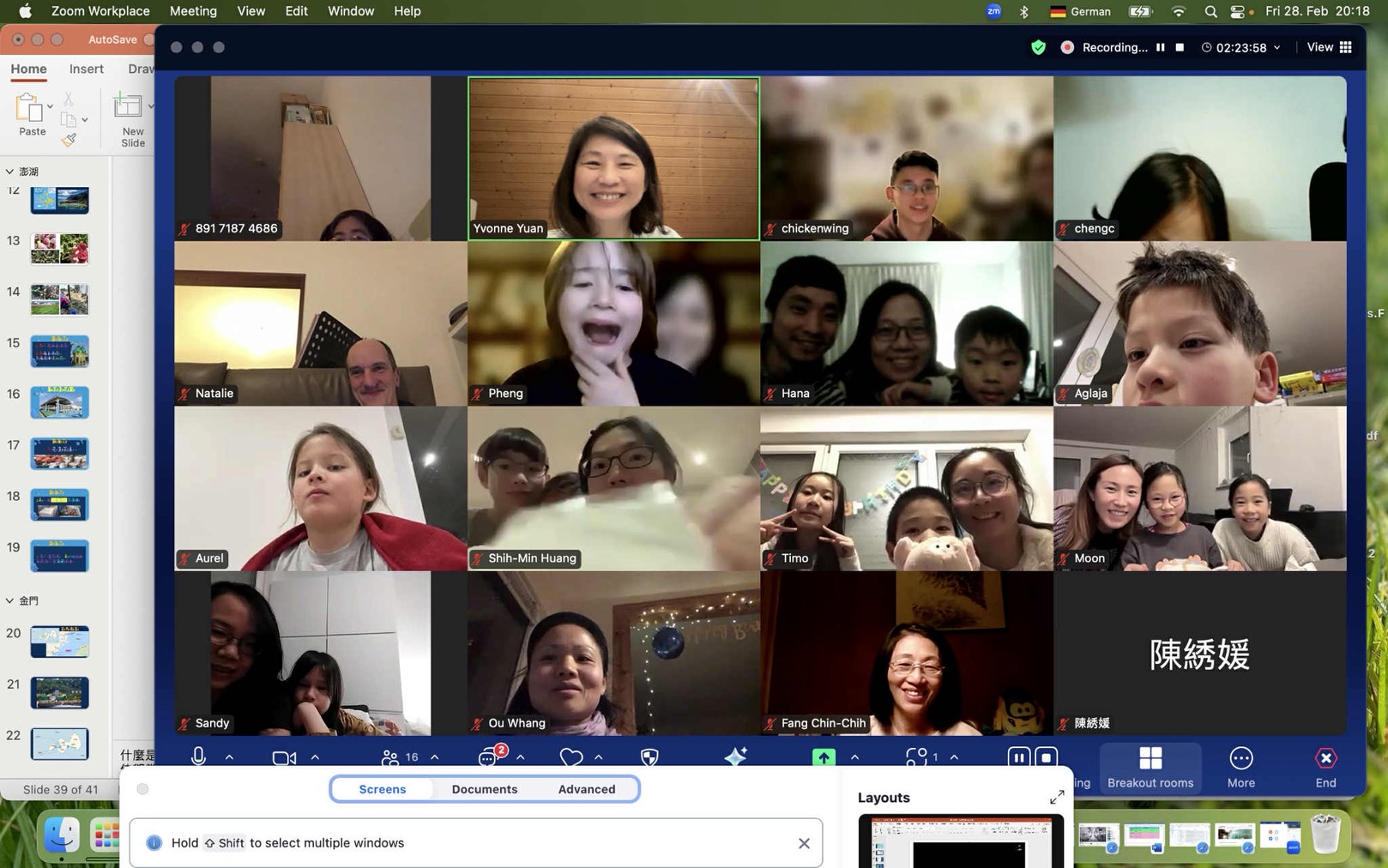Open chat with two unread messages
This screenshot has height=868, width=1388.
click(488, 757)
